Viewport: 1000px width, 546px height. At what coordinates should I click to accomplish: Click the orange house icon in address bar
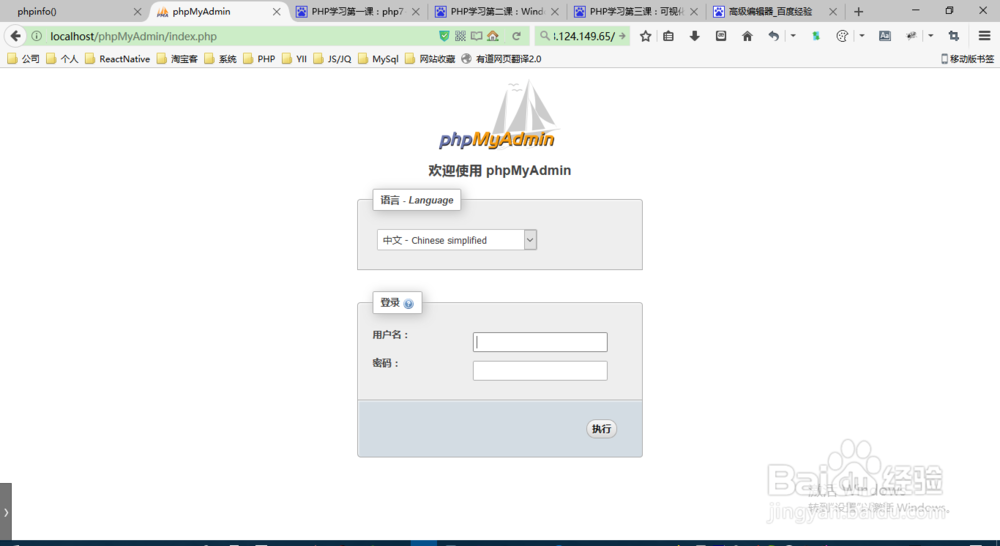(x=493, y=36)
